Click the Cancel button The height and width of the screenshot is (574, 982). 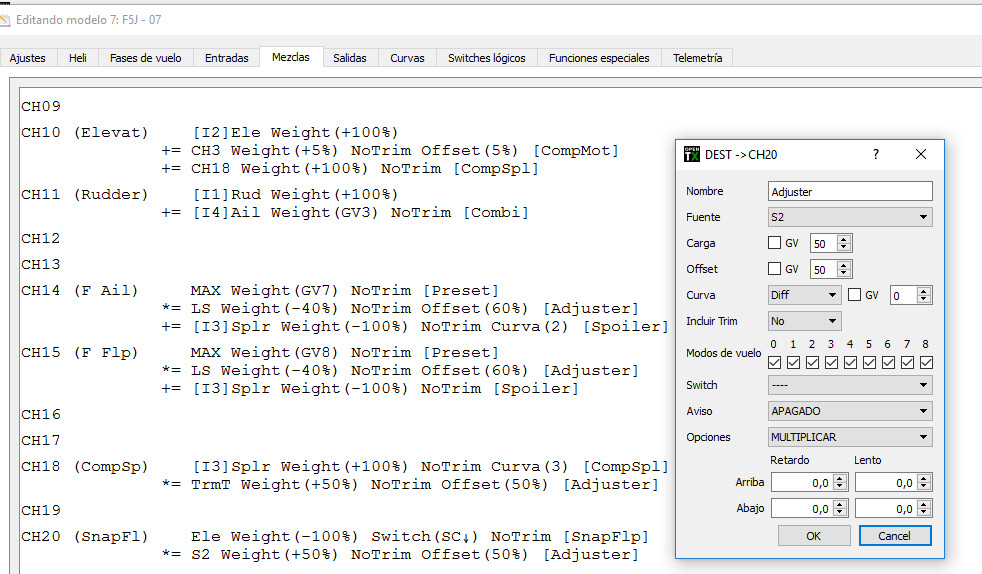895,535
